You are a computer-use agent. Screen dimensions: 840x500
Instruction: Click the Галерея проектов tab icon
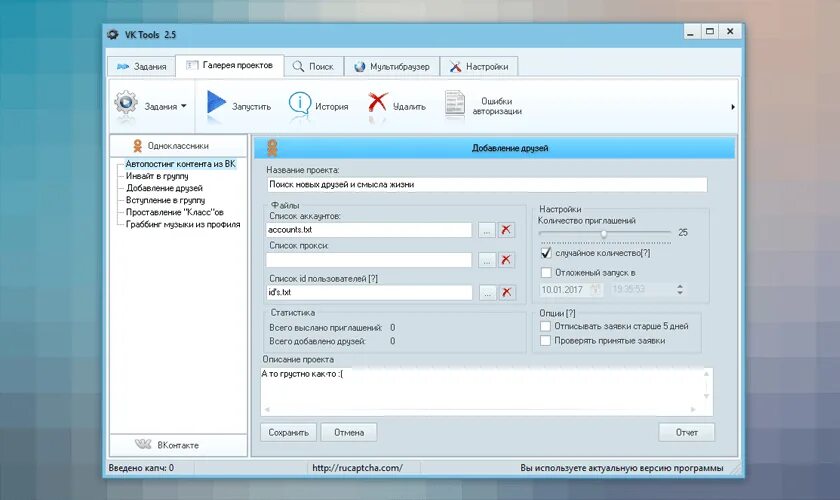(192, 65)
